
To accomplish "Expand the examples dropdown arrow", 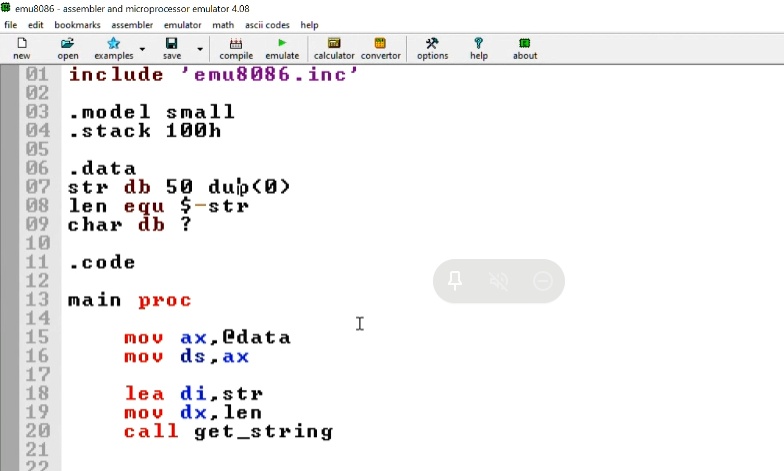I will coord(142,49).
